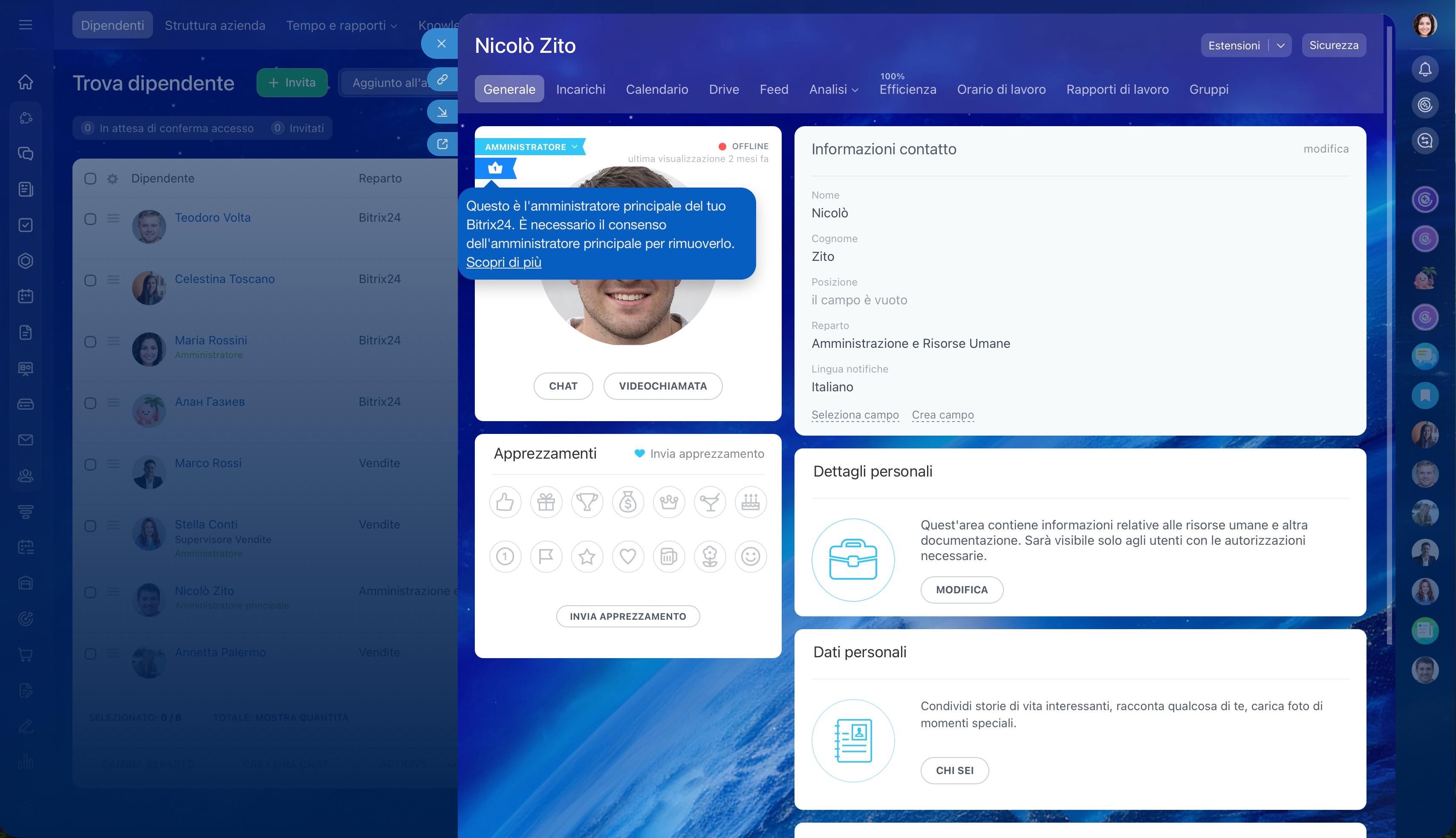This screenshot has width=1456, height=838.
Task: Click the Videochiamata button
Action: (662, 386)
